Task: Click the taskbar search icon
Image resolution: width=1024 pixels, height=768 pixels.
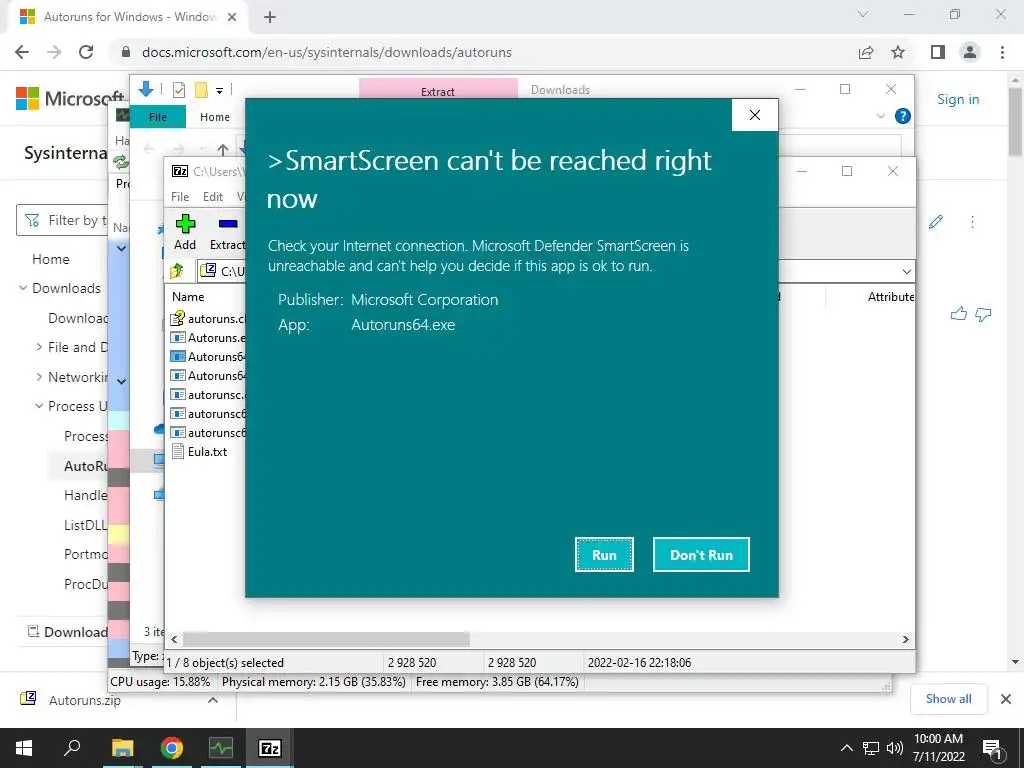Action: coord(72,748)
